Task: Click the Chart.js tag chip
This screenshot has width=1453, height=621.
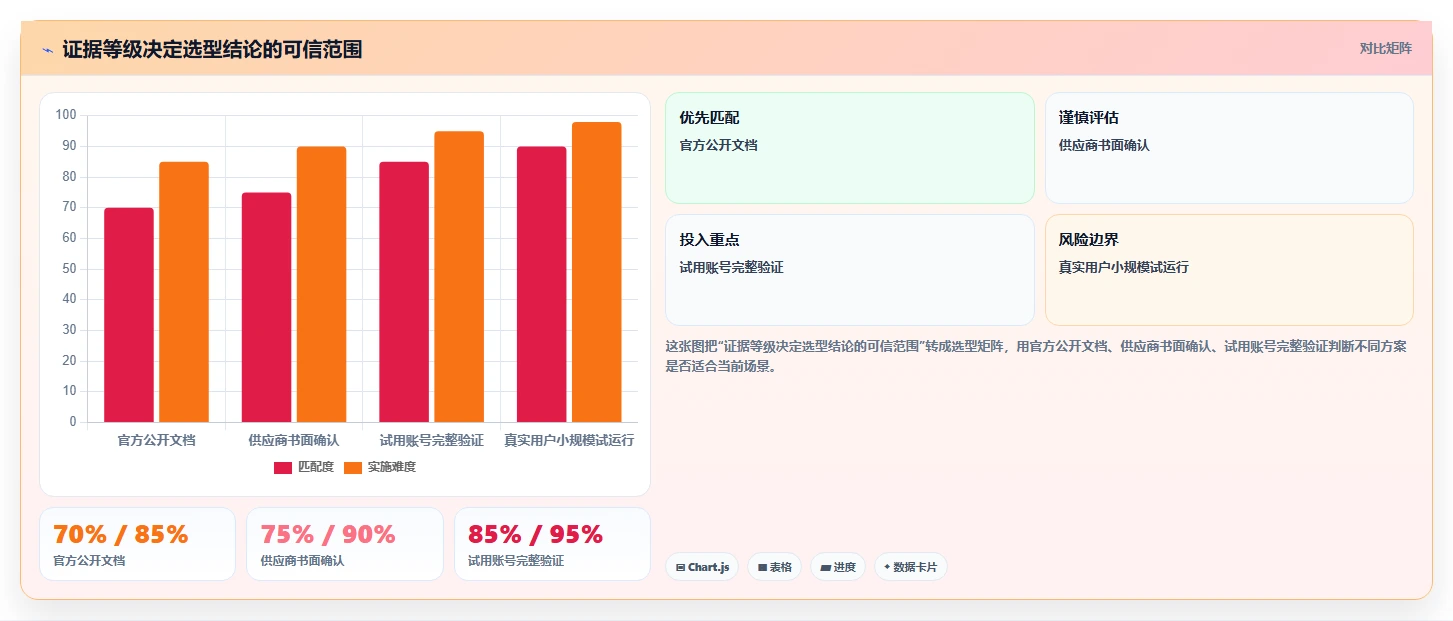Action: click(x=702, y=567)
